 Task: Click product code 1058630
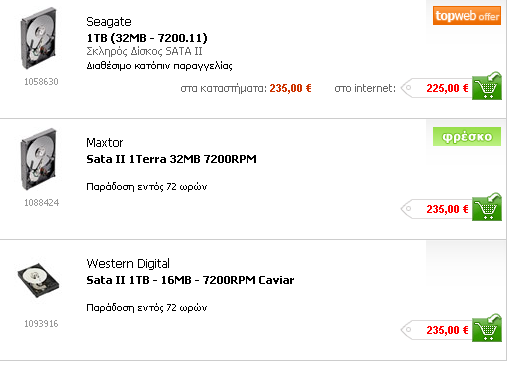tap(41, 82)
